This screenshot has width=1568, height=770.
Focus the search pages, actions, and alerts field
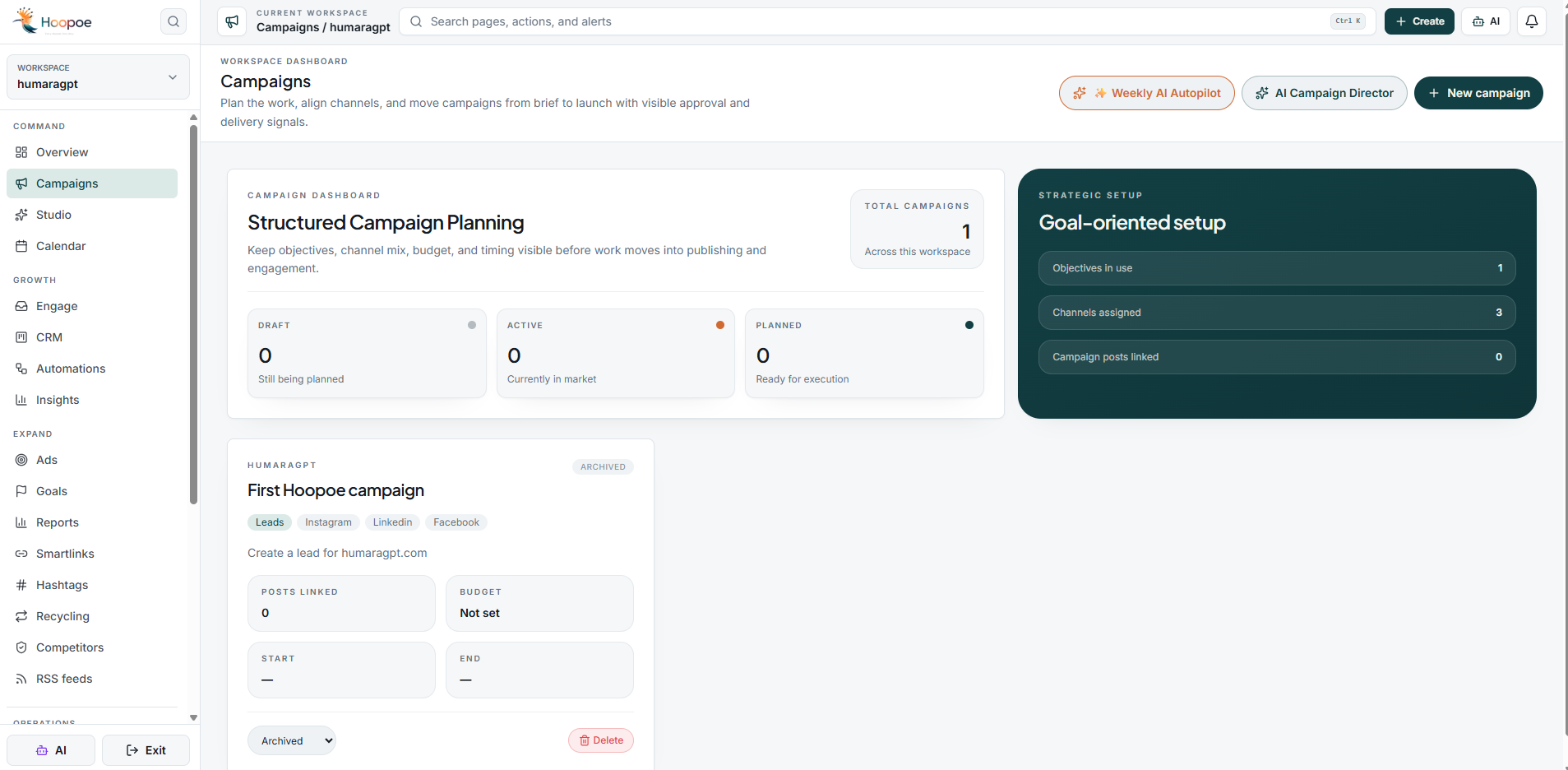click(x=887, y=21)
